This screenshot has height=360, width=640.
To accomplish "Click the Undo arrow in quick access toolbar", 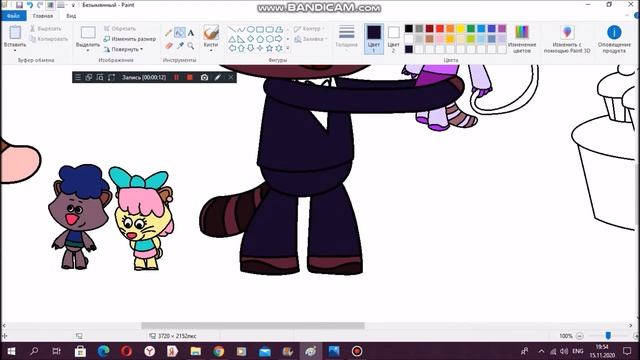I will 30,5.
